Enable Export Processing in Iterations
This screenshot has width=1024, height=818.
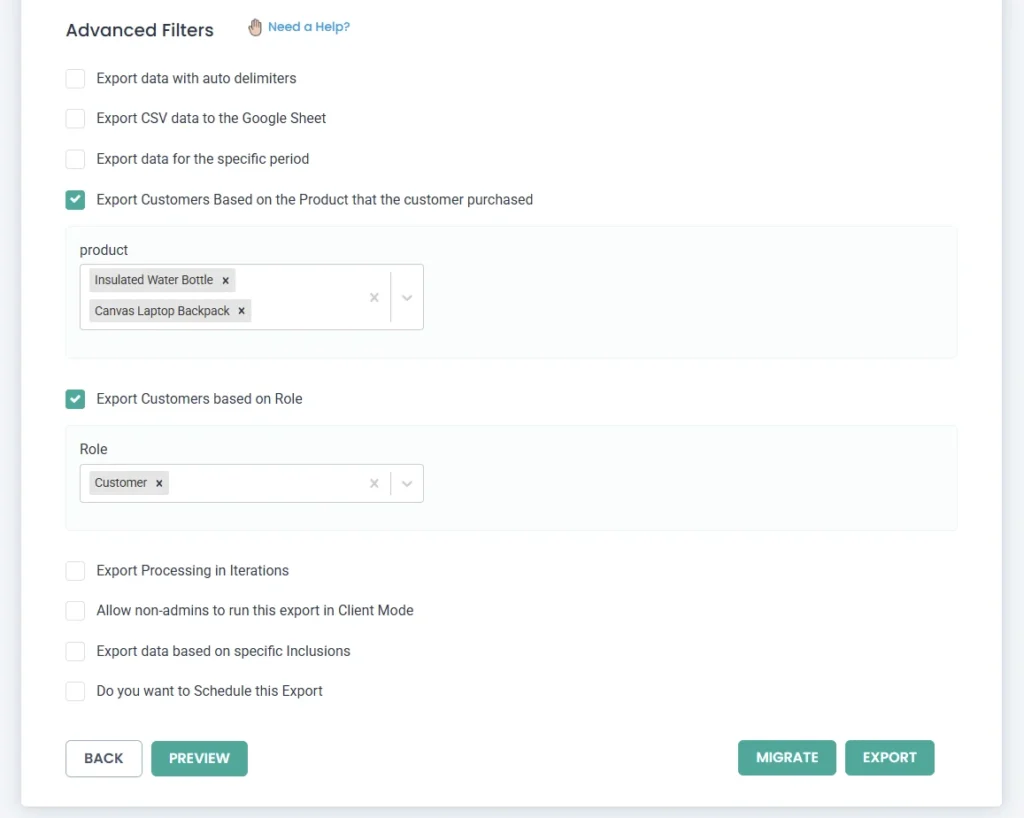pyautogui.click(x=75, y=571)
